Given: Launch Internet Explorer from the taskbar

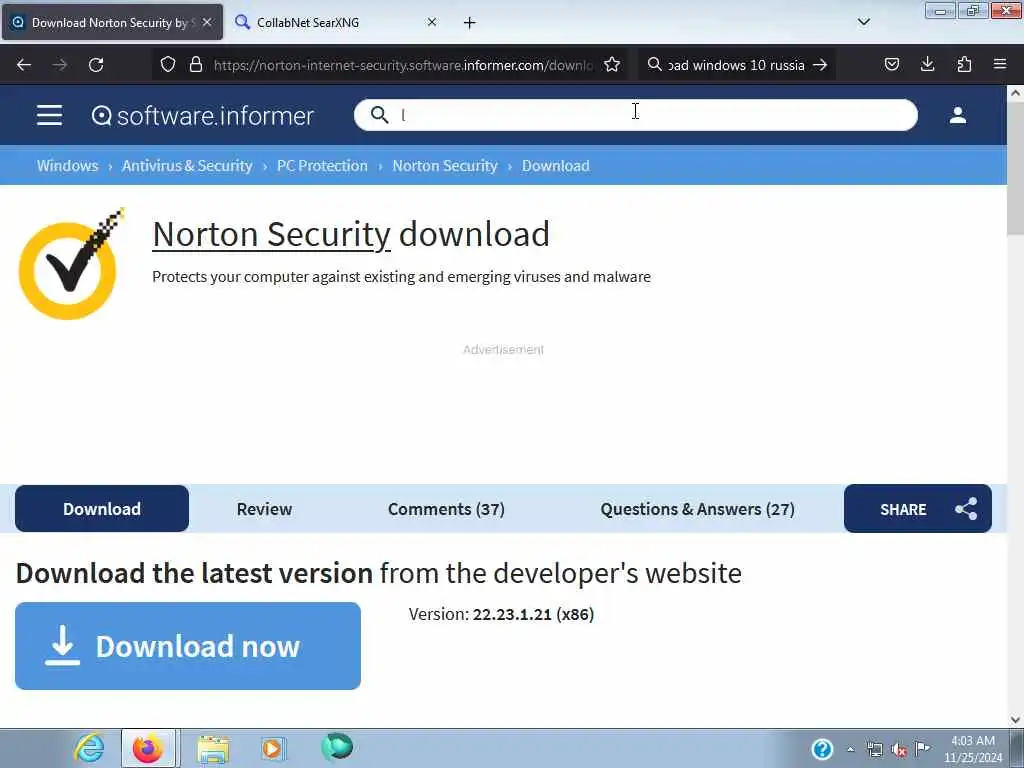Looking at the screenshot, I should click(x=89, y=748).
